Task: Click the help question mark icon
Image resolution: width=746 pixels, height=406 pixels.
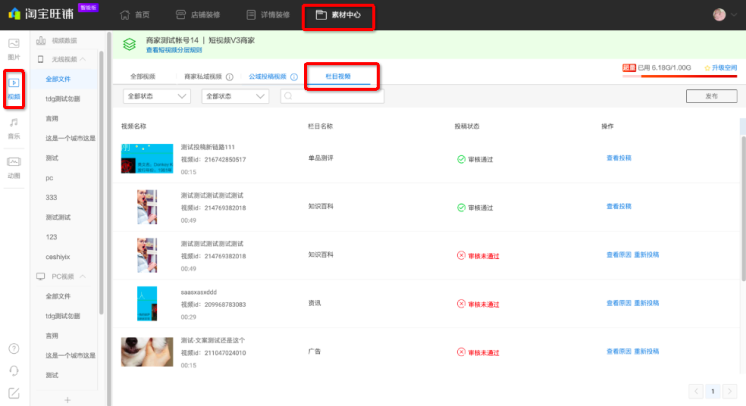Action: pos(14,348)
